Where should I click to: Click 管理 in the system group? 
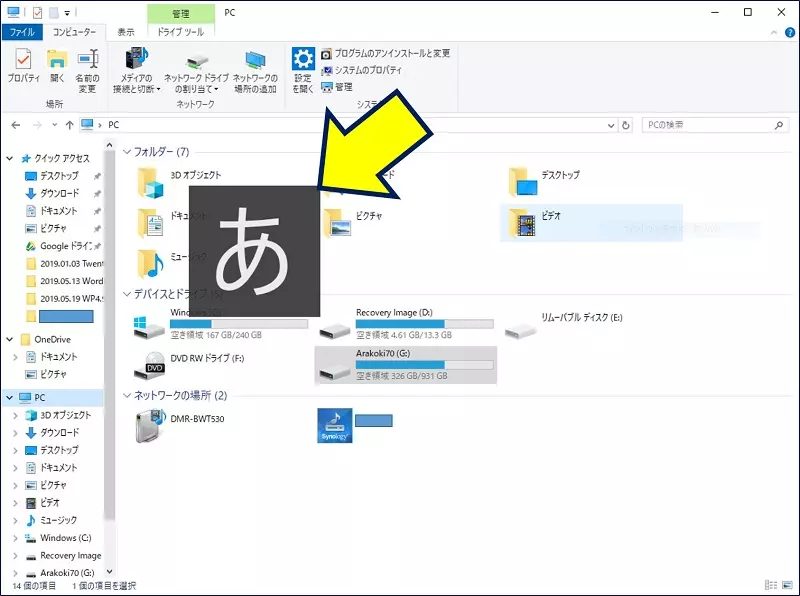click(x=337, y=87)
